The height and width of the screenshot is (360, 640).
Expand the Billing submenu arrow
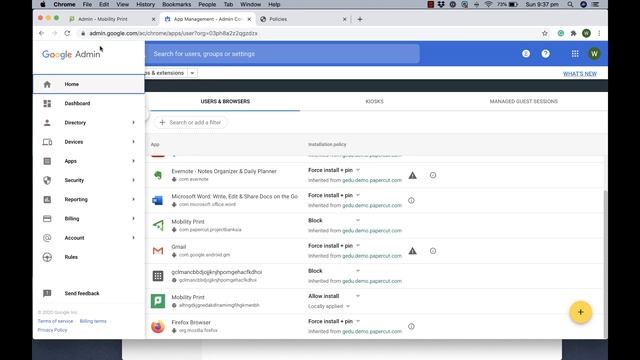133,218
